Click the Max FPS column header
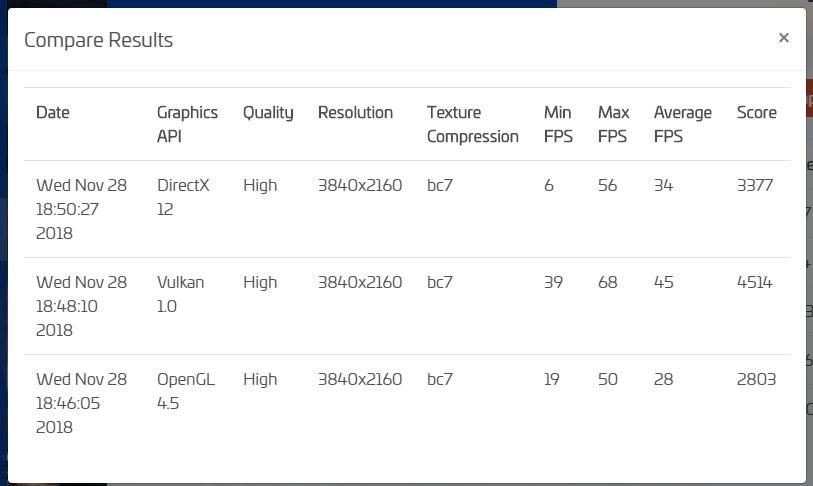The width and height of the screenshot is (813, 486). 613,124
